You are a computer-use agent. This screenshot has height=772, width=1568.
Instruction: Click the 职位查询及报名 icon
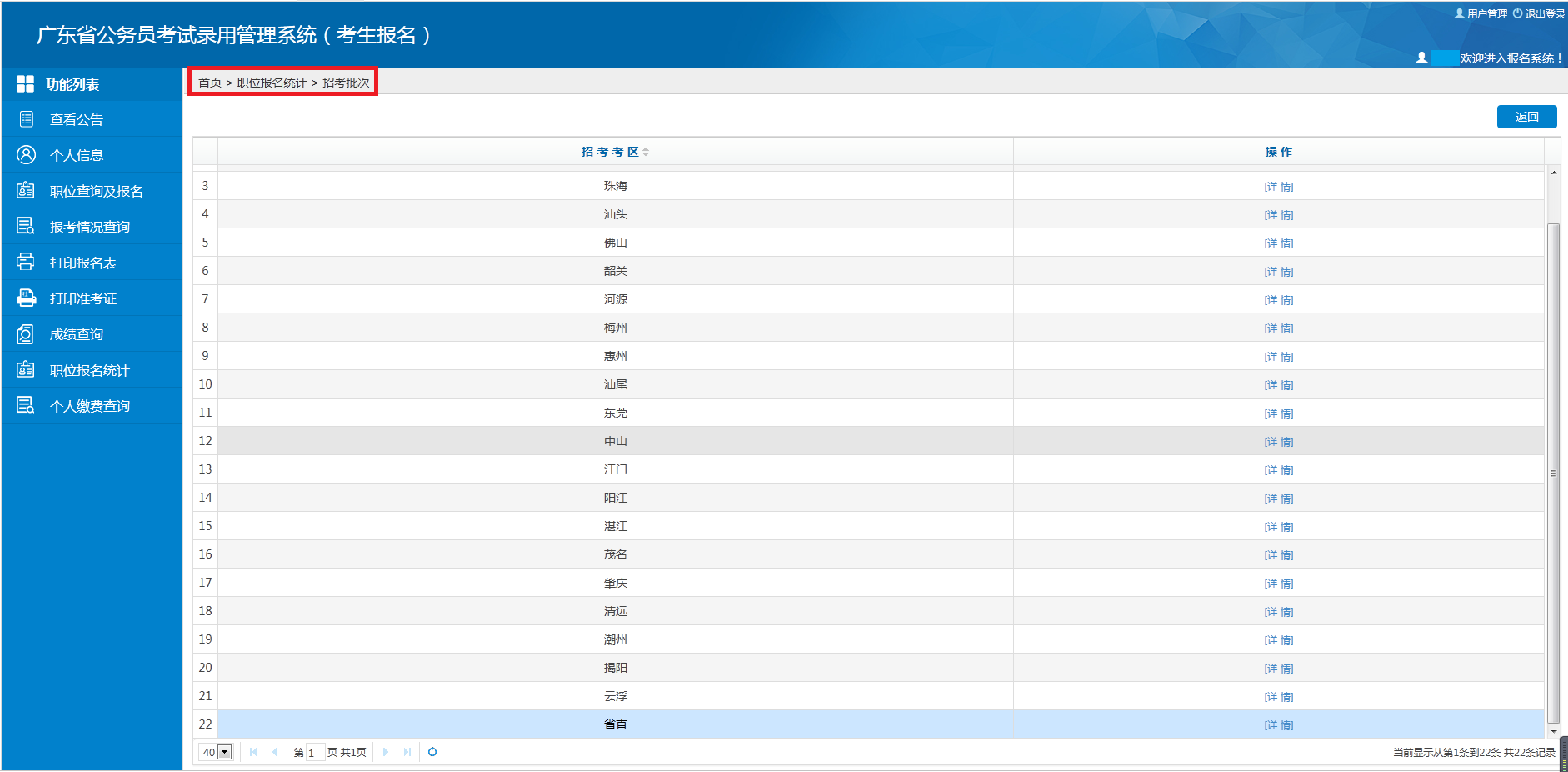[26, 191]
